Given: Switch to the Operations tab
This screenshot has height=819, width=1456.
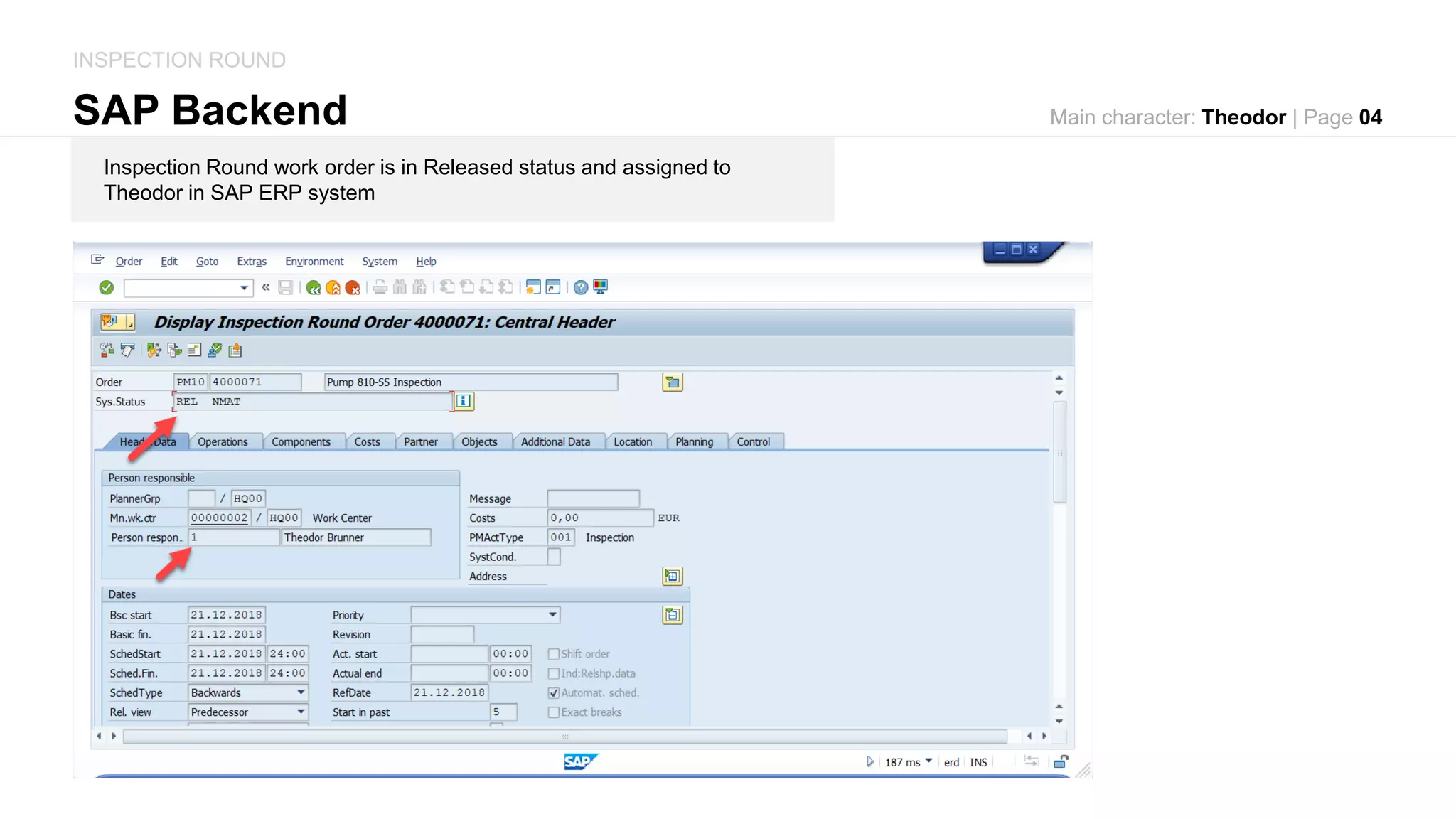Looking at the screenshot, I should (223, 441).
